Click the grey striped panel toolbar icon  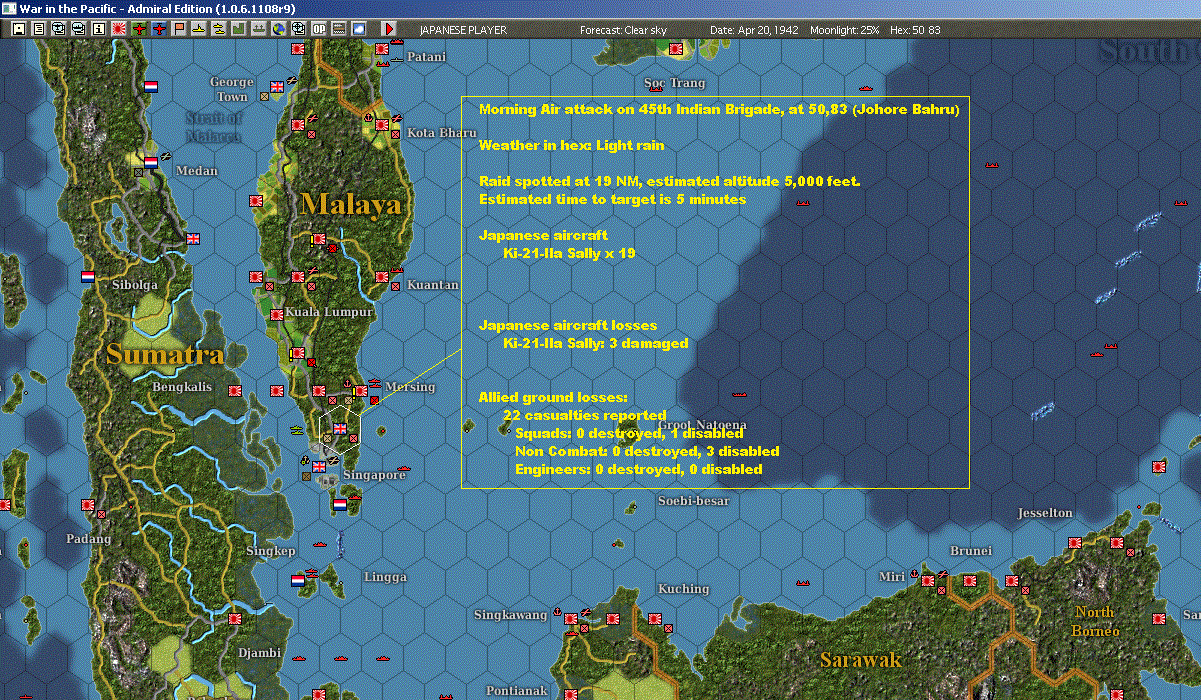[339, 30]
